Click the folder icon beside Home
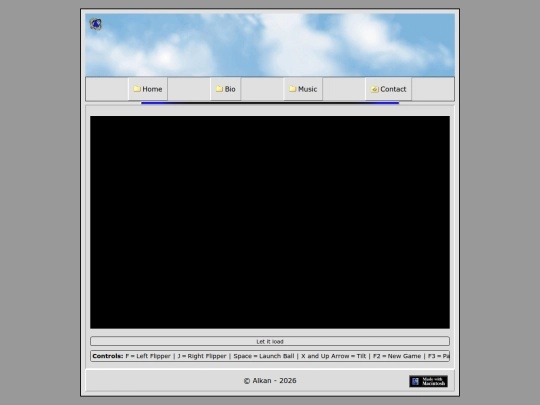 (x=137, y=89)
